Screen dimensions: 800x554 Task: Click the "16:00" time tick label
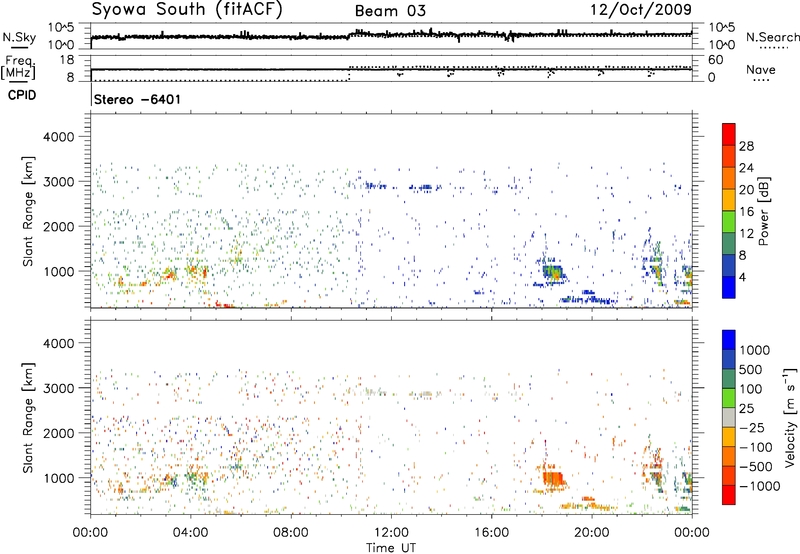pyautogui.click(x=491, y=533)
